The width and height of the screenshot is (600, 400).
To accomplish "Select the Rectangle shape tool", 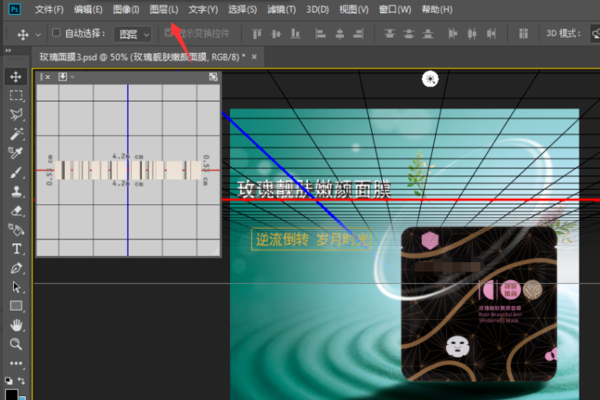I will 16,306.
